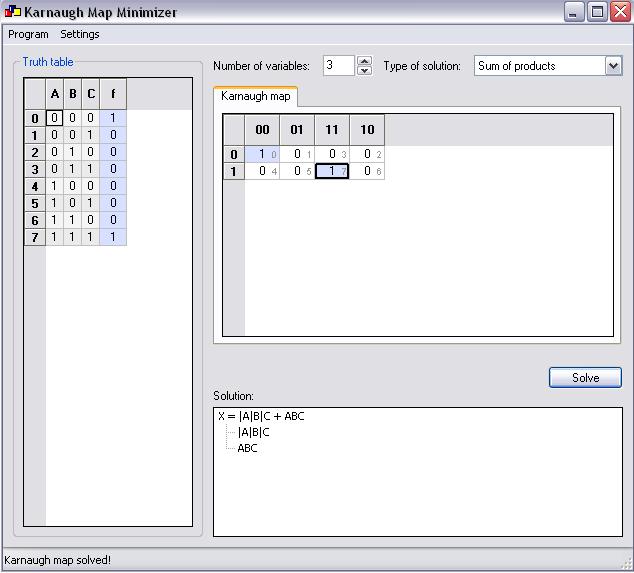Screen dimensions: 634x573
Task: Select the |A|B|C child term in solution tree
Action: pyautogui.click(x=254, y=432)
